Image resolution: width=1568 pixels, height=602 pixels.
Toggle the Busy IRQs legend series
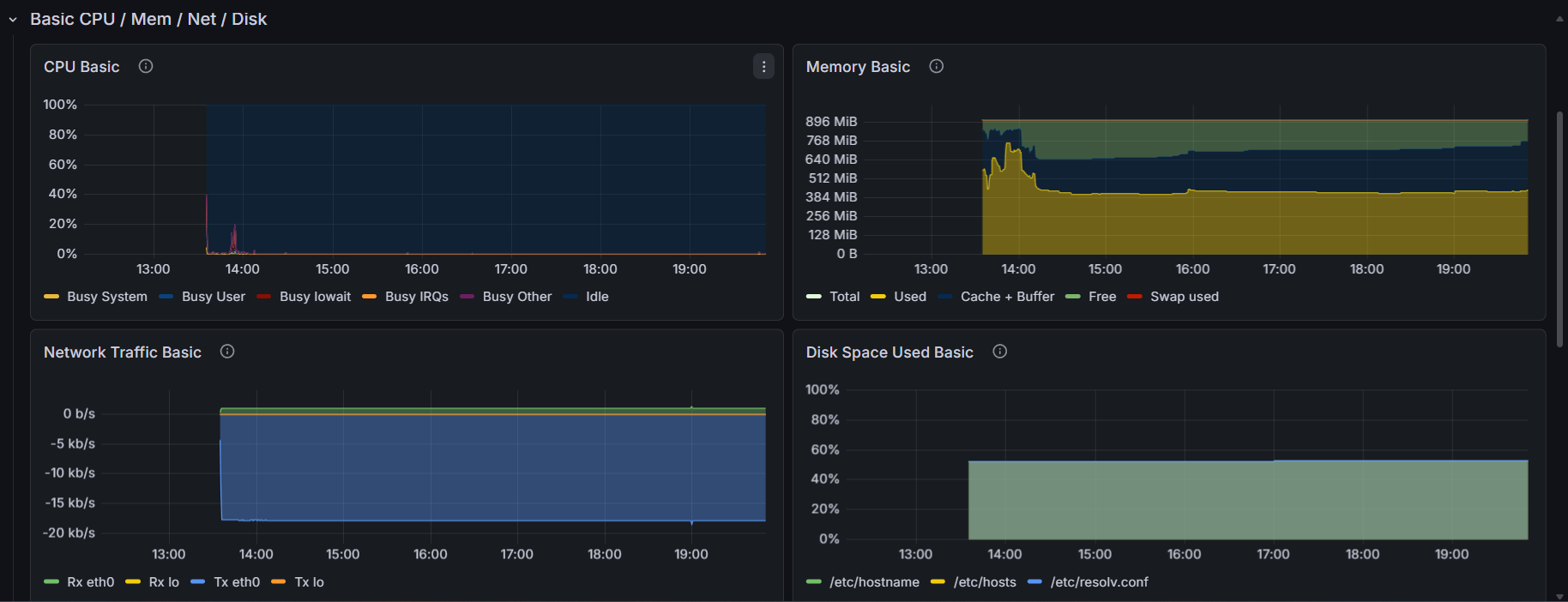417,297
